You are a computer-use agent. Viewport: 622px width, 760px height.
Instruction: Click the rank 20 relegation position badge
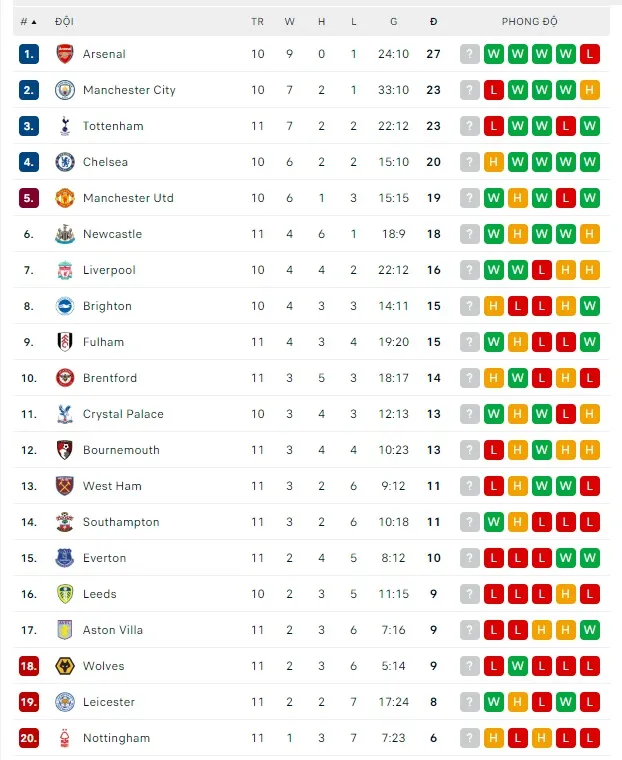click(x=29, y=738)
